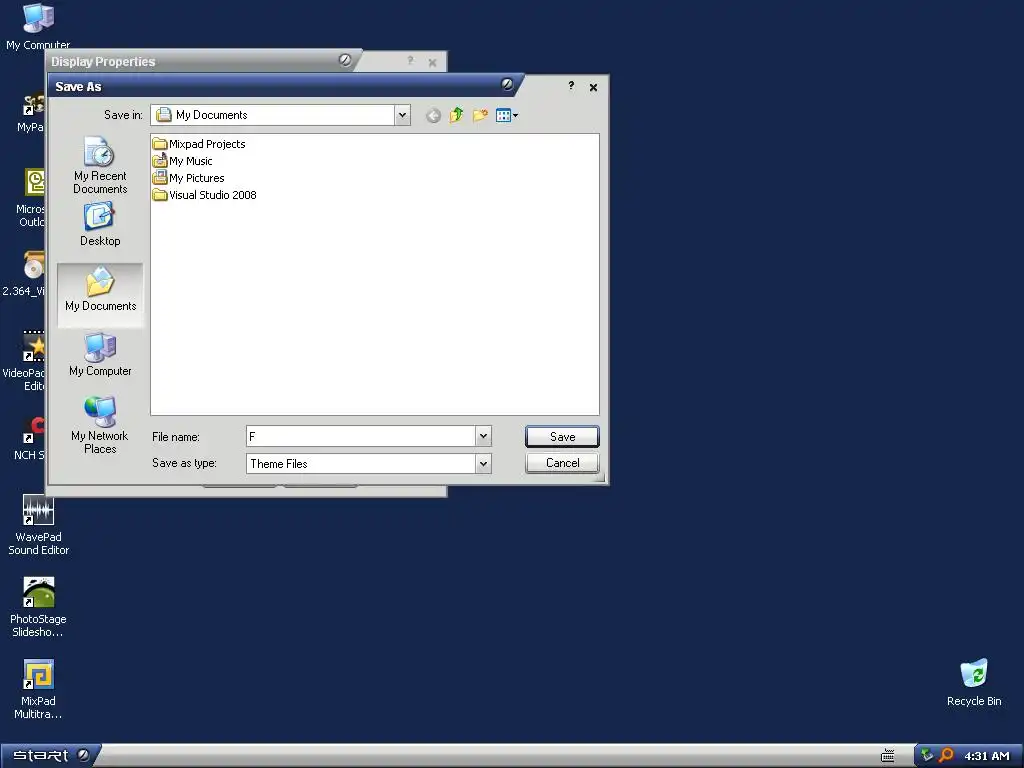1024x768 pixels.
Task: Select the VideoPad Editor desktop icon
Action: coord(24,362)
